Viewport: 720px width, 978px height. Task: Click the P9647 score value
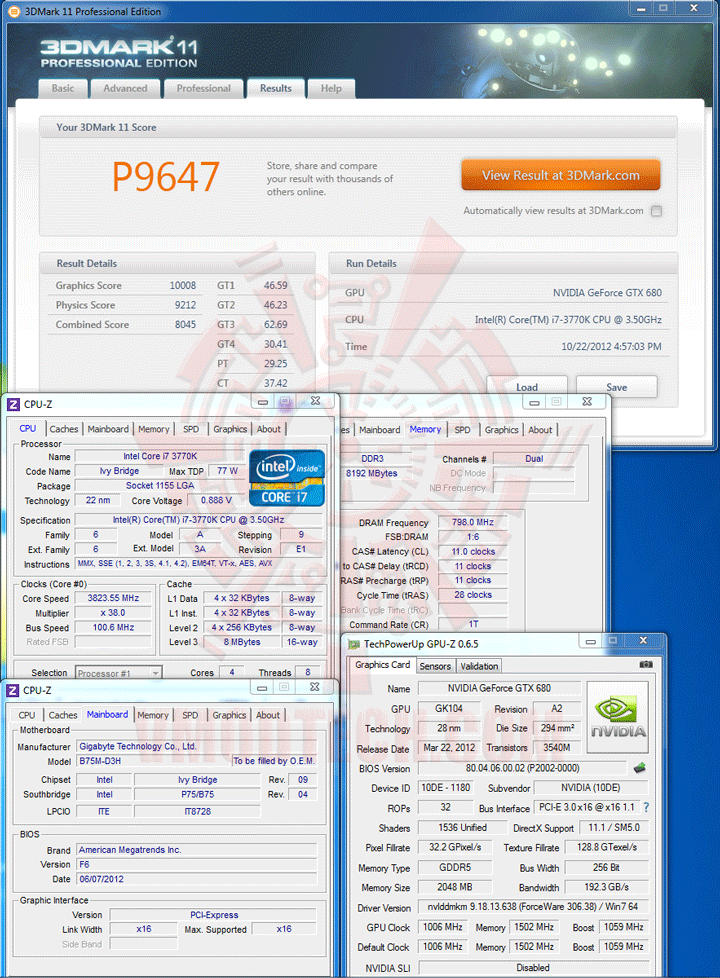pyautogui.click(x=165, y=177)
